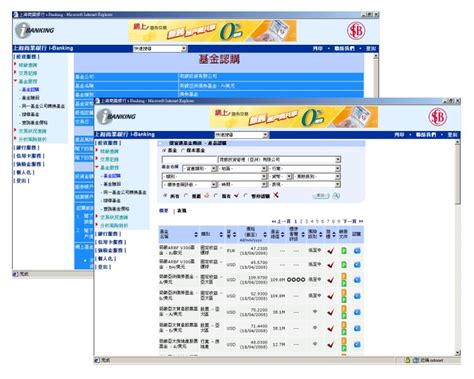Sort by price using its header arrows
Viewport: 474px width, 379px height.
pyautogui.click(x=265, y=235)
